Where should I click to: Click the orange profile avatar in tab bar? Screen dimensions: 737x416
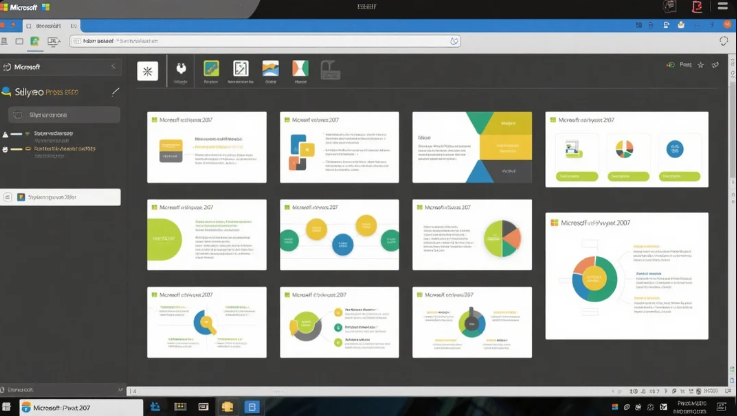pyautogui.click(x=727, y=25)
